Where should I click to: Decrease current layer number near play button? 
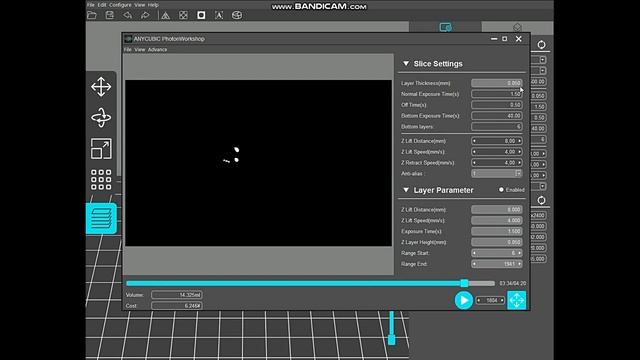(x=479, y=300)
